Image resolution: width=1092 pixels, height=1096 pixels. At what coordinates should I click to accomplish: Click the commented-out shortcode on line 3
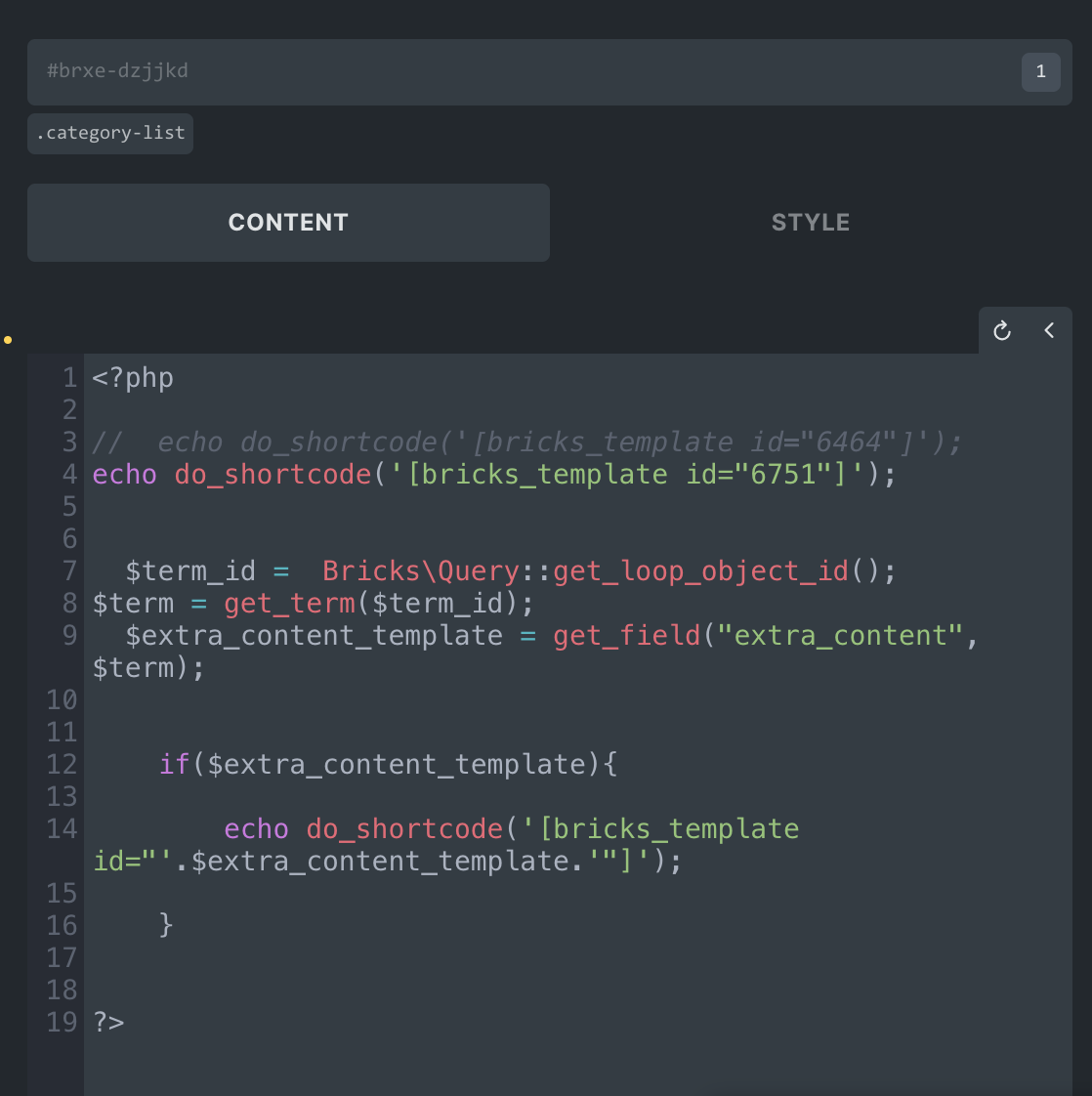point(488,442)
